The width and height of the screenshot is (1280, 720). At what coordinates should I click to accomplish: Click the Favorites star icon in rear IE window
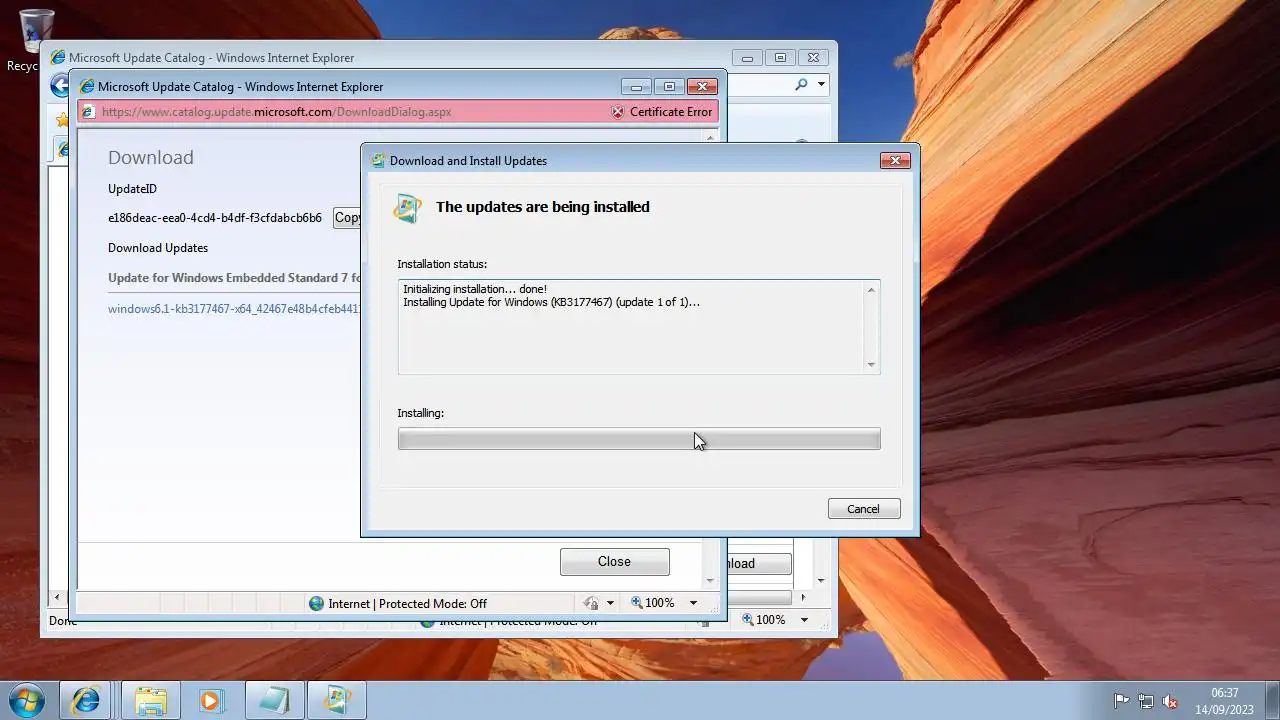(62, 120)
